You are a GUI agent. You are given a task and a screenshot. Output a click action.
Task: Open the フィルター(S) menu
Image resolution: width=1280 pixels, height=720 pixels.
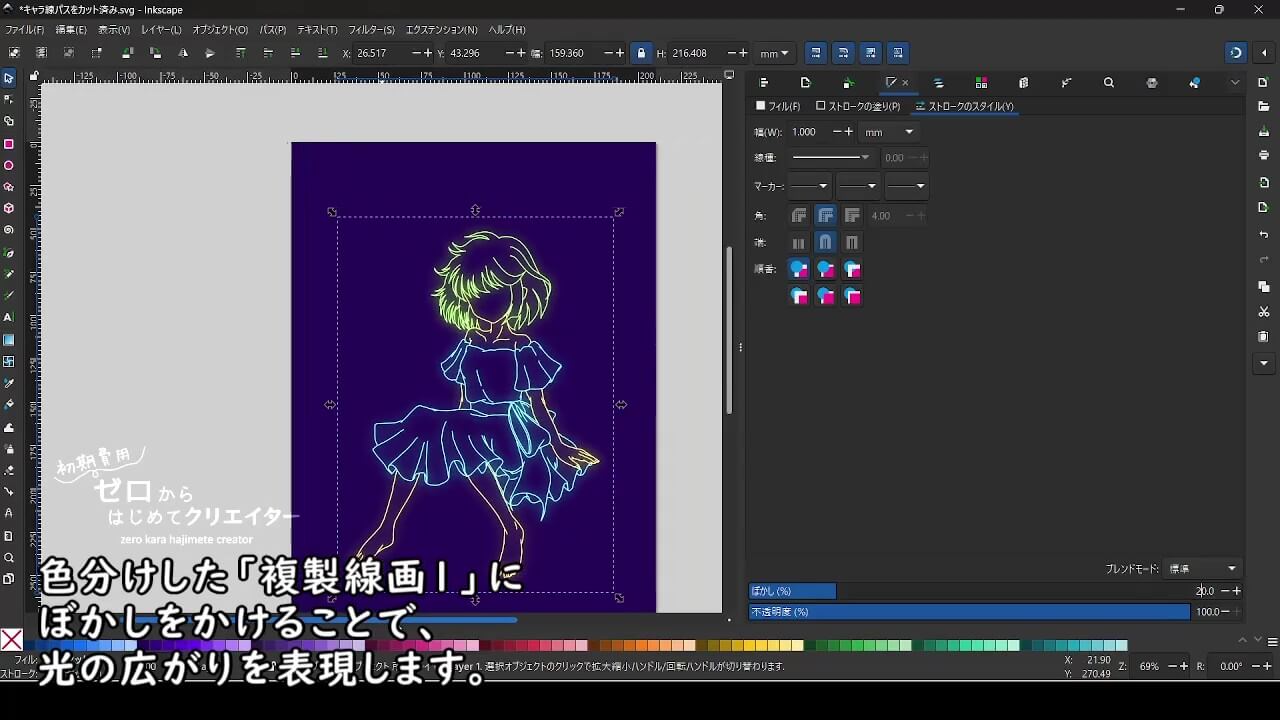coord(371,30)
